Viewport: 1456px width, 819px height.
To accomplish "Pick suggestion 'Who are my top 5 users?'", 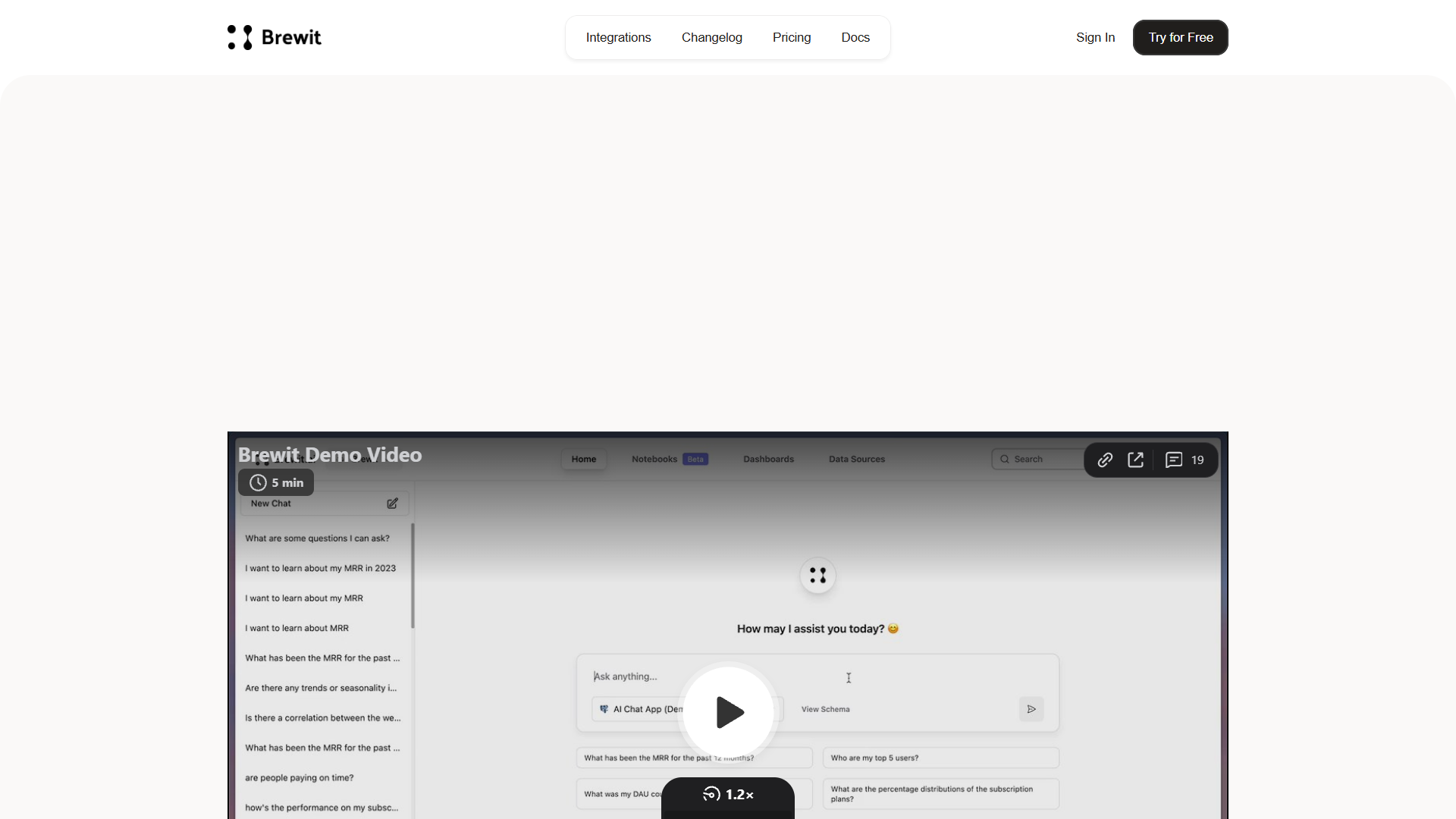I will point(941,758).
